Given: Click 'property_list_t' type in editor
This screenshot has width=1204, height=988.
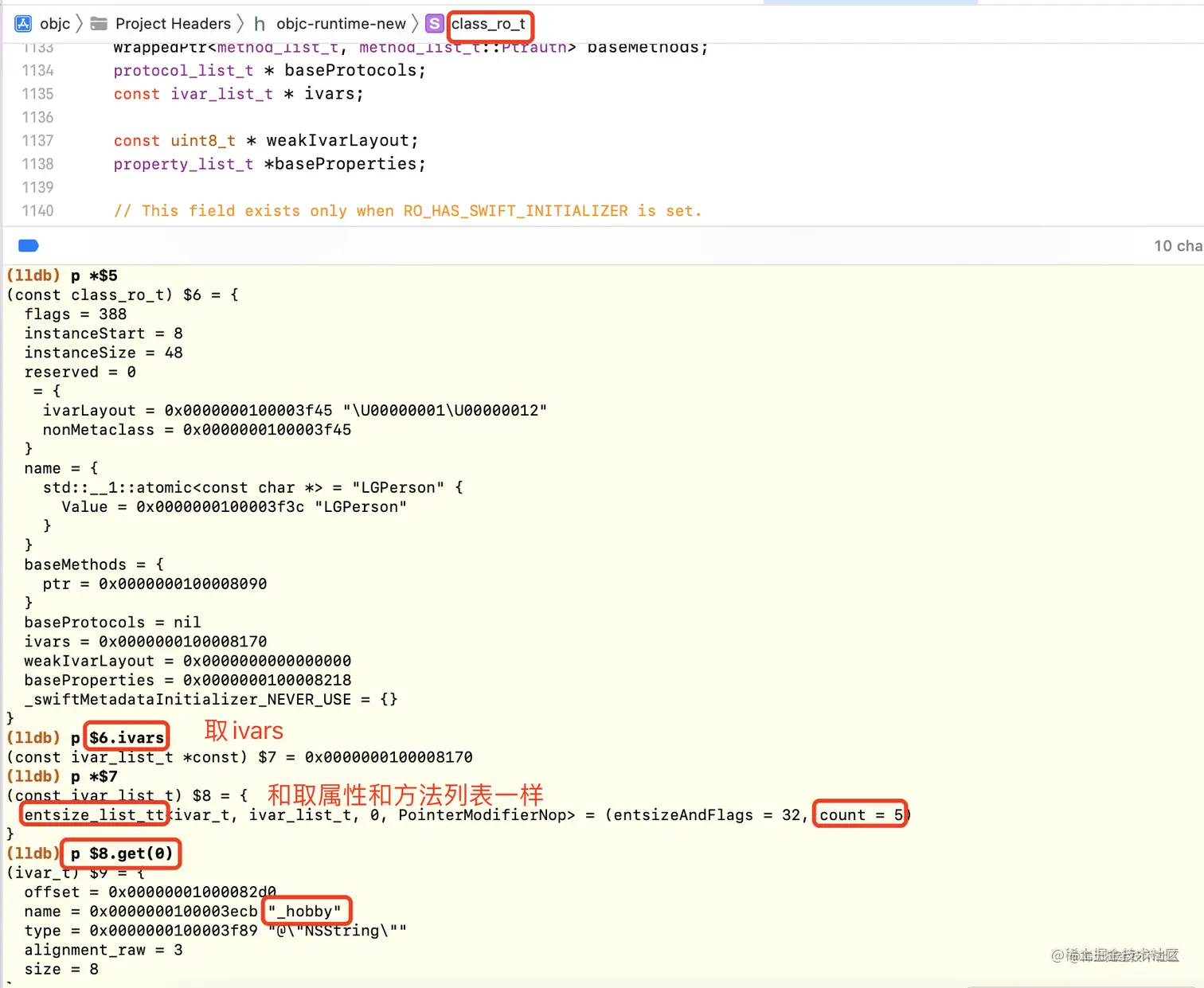Looking at the screenshot, I should [x=183, y=164].
